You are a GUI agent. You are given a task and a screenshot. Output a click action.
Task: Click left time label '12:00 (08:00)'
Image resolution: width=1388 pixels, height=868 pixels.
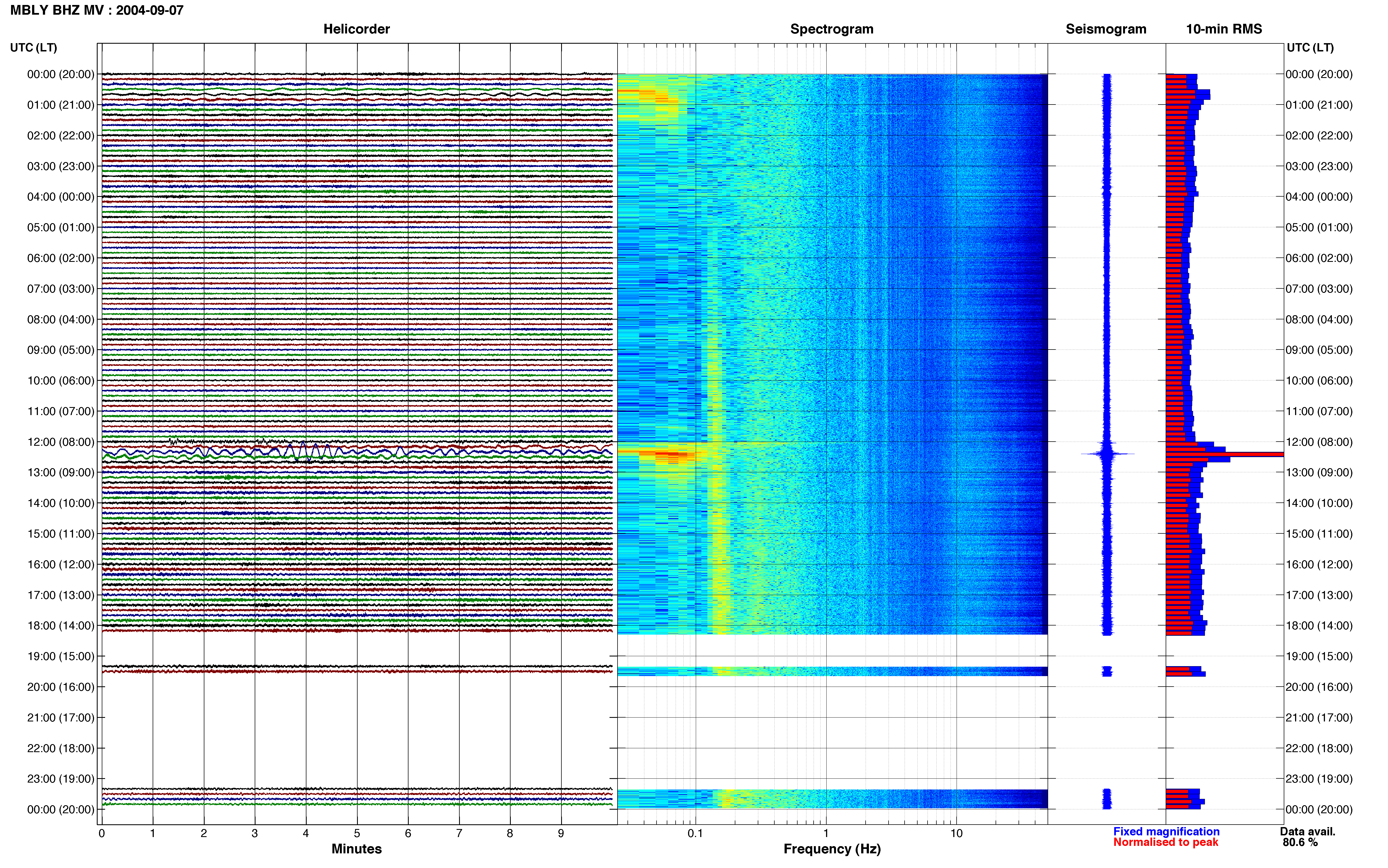(60, 442)
